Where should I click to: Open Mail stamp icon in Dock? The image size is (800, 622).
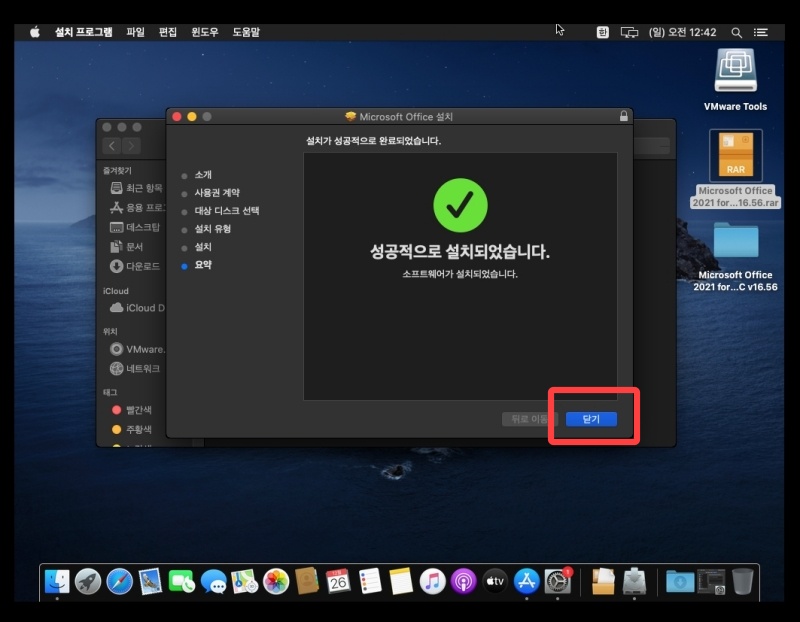tap(150, 581)
